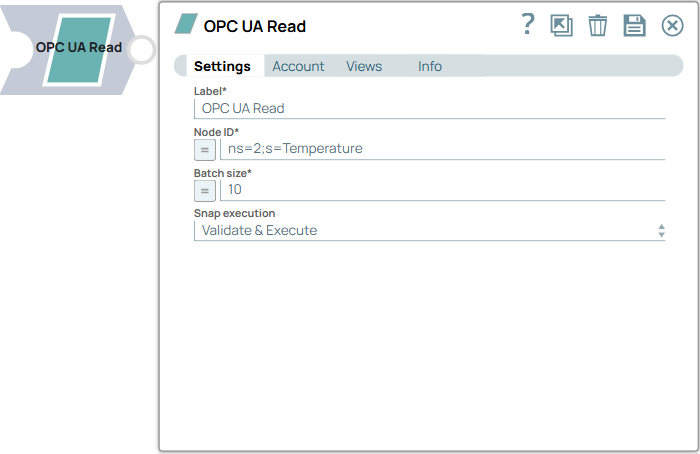Click the teal snap icon in dialog header
The height and width of the screenshot is (454, 700).
(186, 24)
